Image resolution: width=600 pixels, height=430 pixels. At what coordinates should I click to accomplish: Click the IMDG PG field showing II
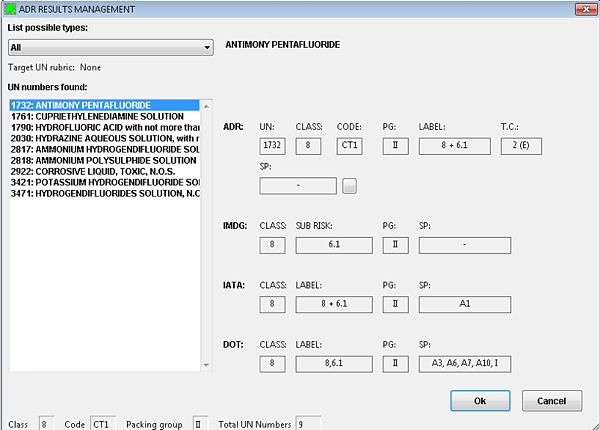tap(395, 245)
